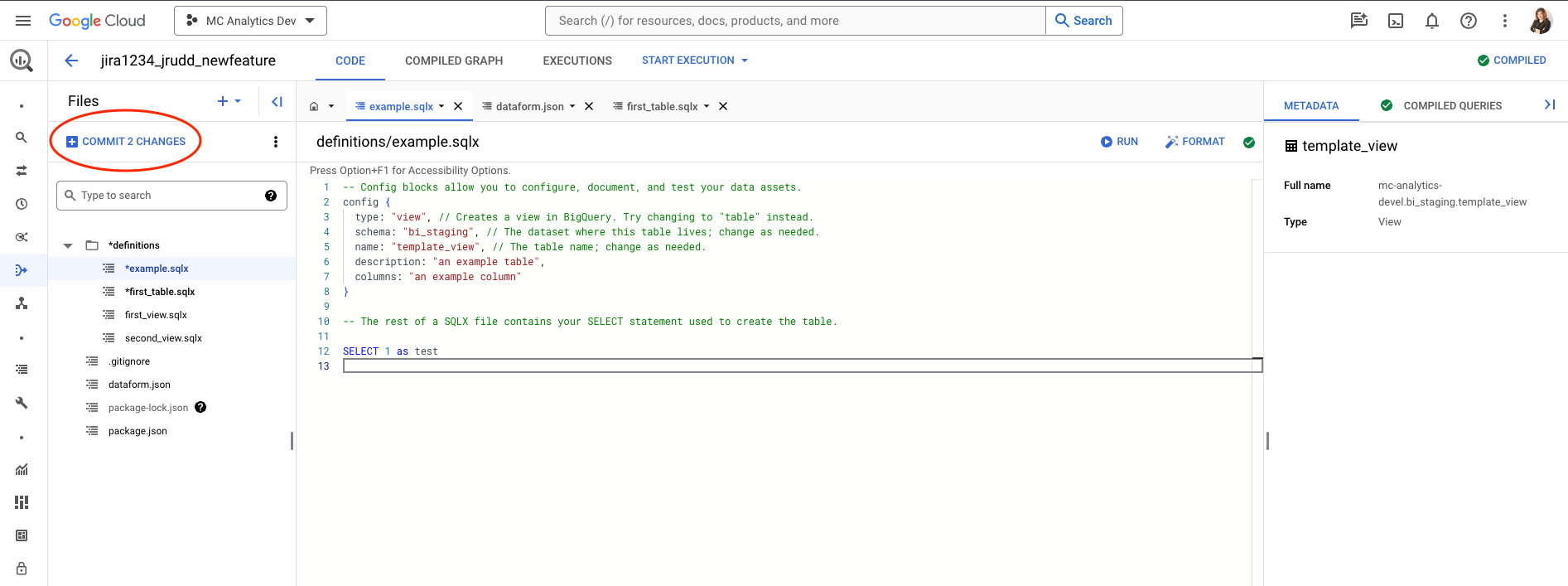Select the Compiled Queries tab

pos(1441,105)
